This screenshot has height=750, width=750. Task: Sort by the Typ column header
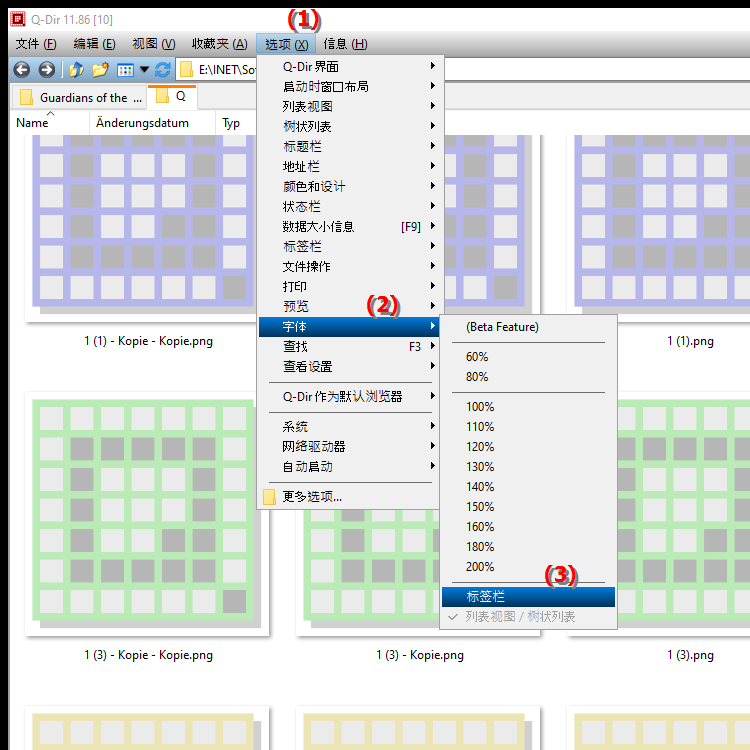[236, 123]
